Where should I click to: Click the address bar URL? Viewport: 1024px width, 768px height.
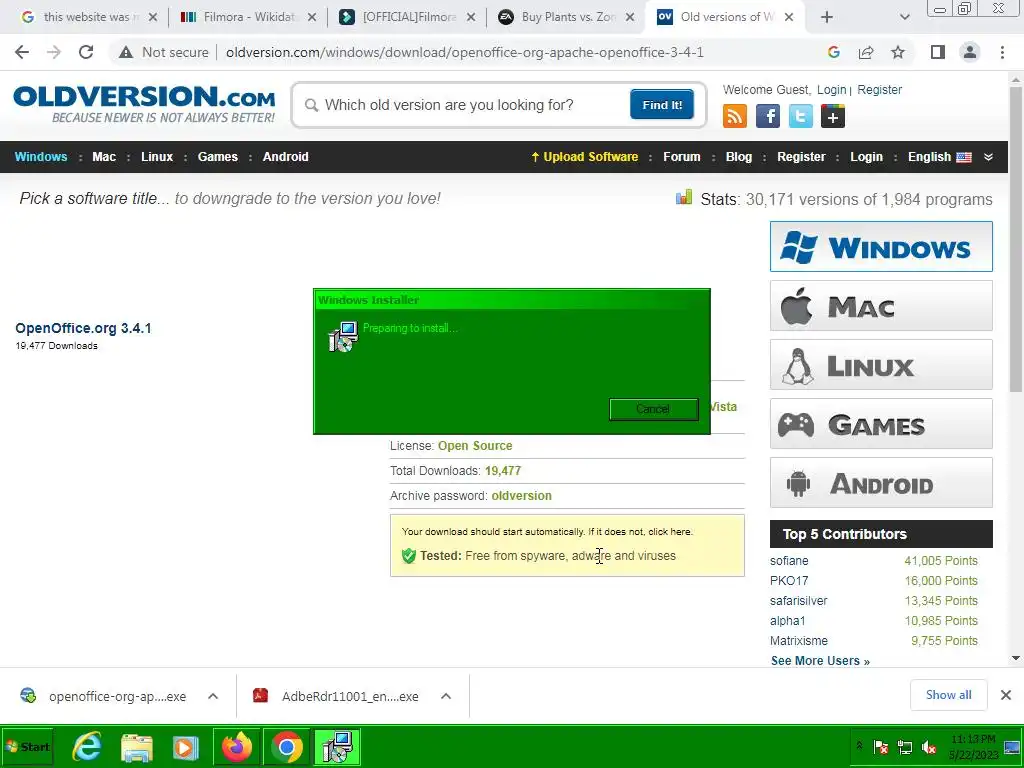pyautogui.click(x=464, y=52)
